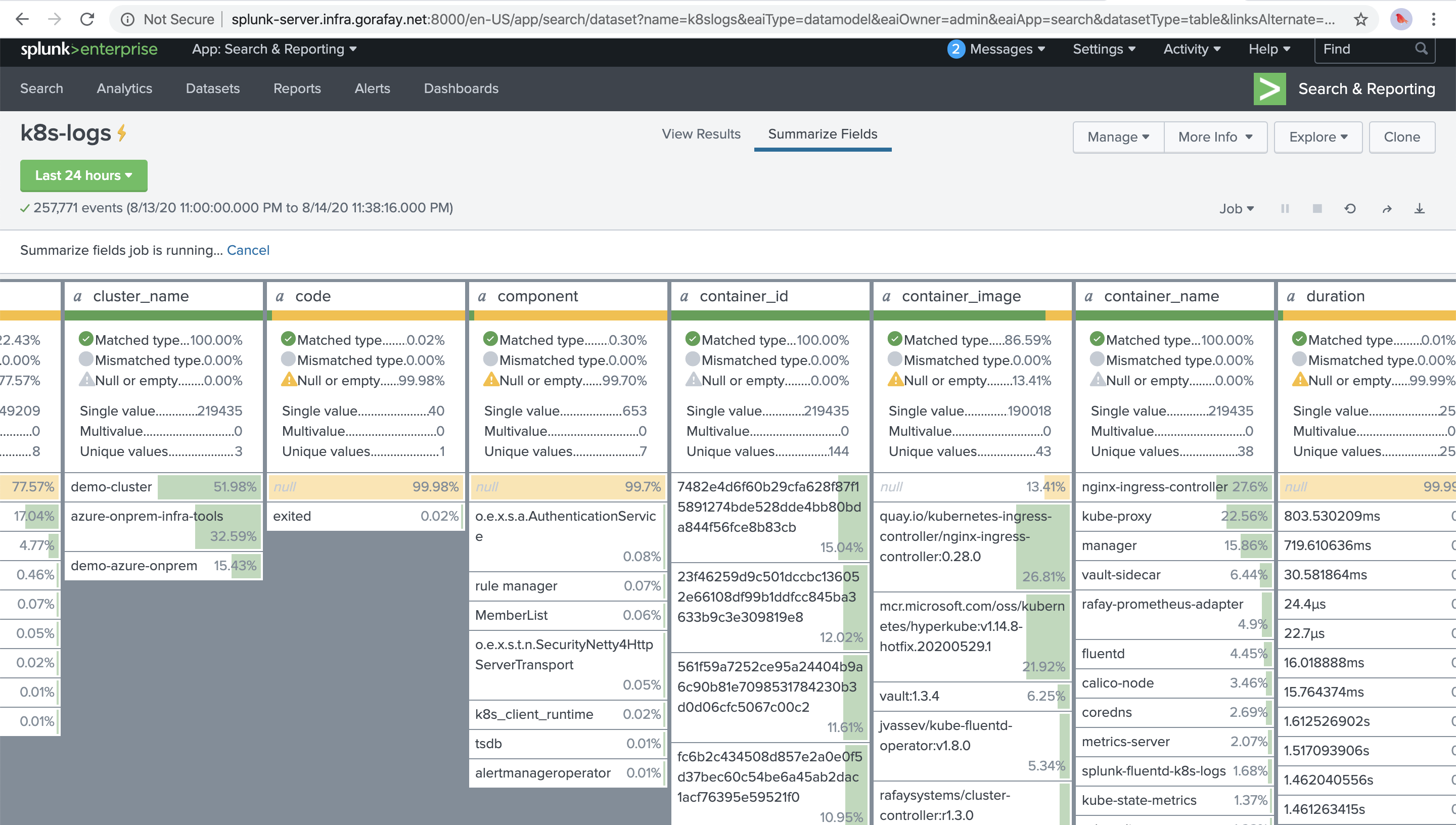Click the Not Secure site info icon
1456x825 pixels.
point(128,19)
